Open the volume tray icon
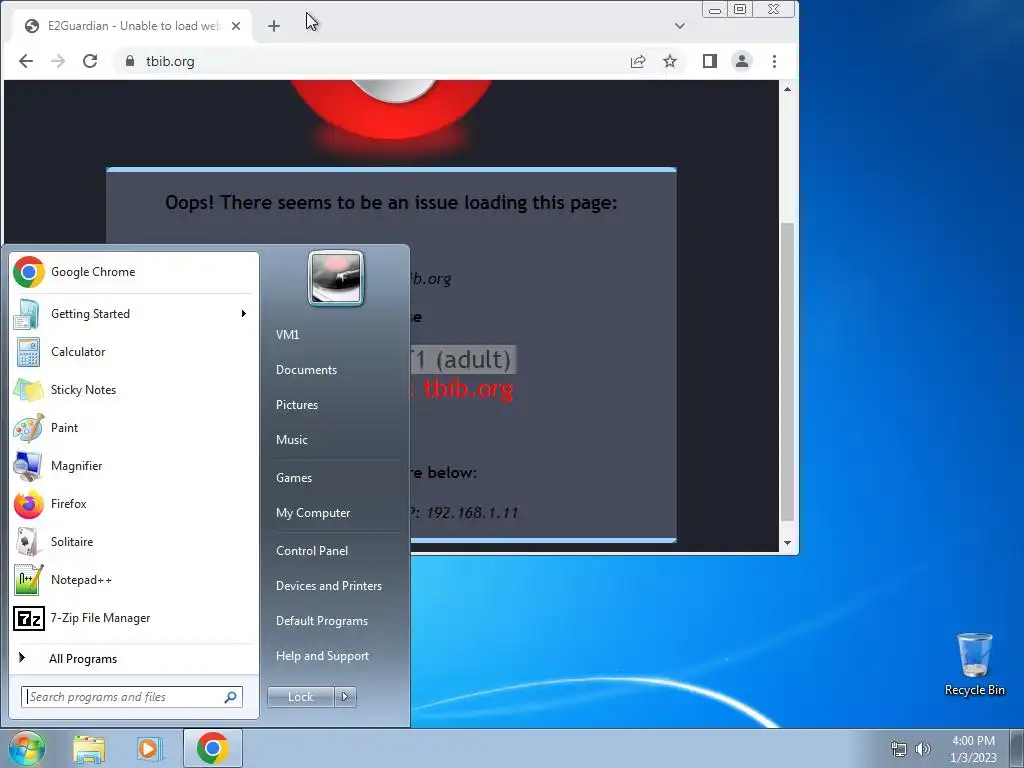 (x=923, y=749)
